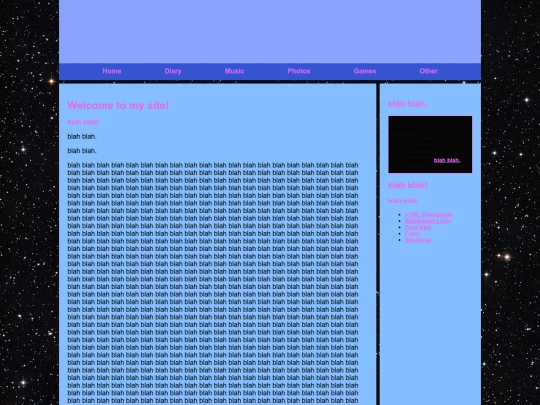Open the Home navigation link

[112, 71]
